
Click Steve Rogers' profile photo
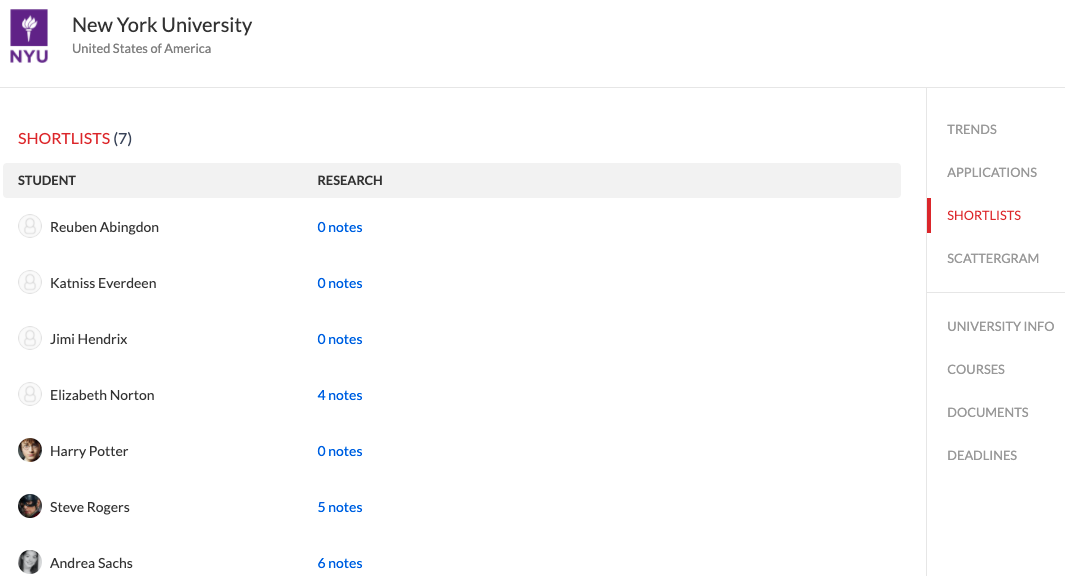30,507
